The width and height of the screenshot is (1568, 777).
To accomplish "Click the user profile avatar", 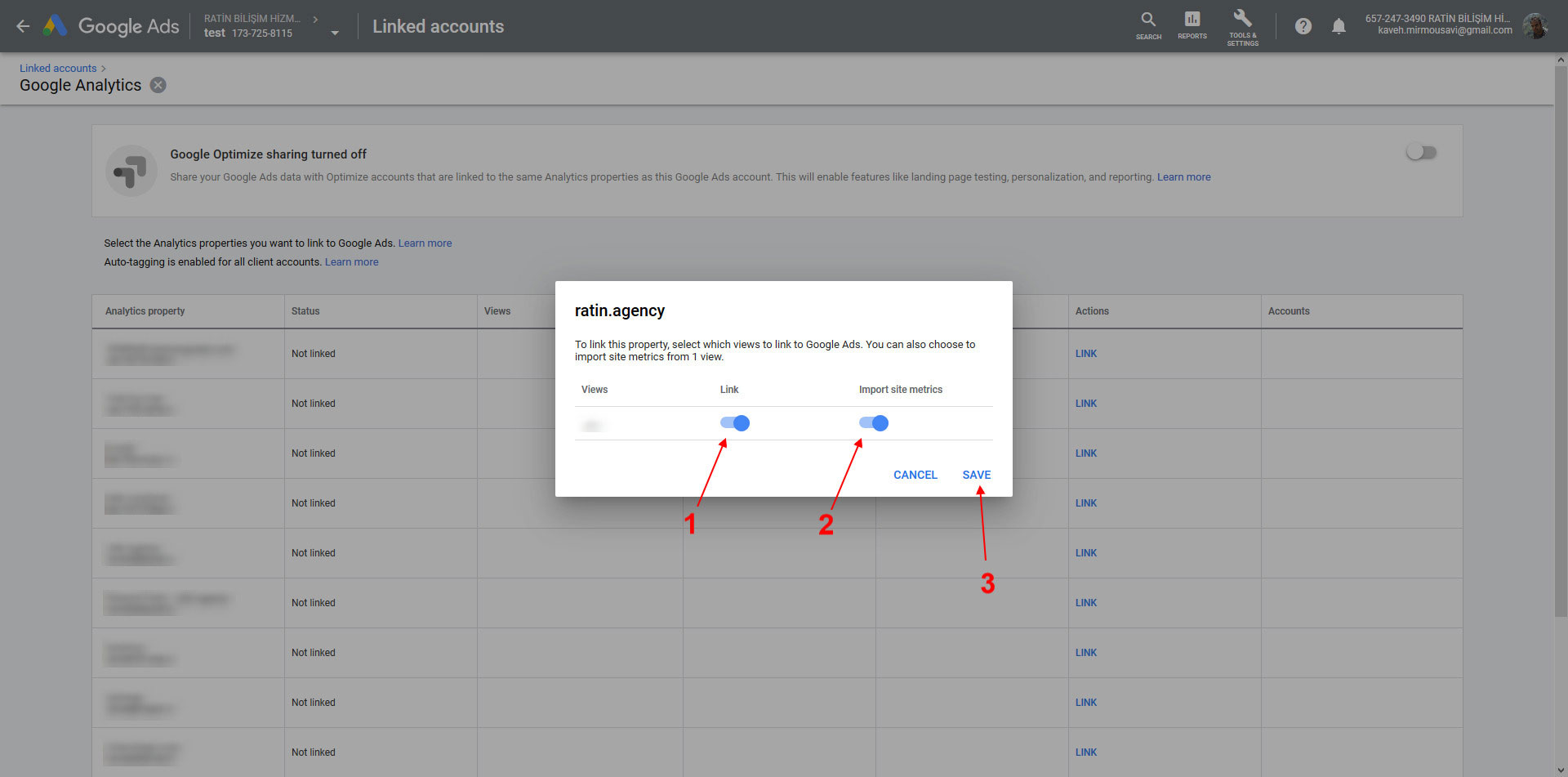I will tap(1535, 26).
